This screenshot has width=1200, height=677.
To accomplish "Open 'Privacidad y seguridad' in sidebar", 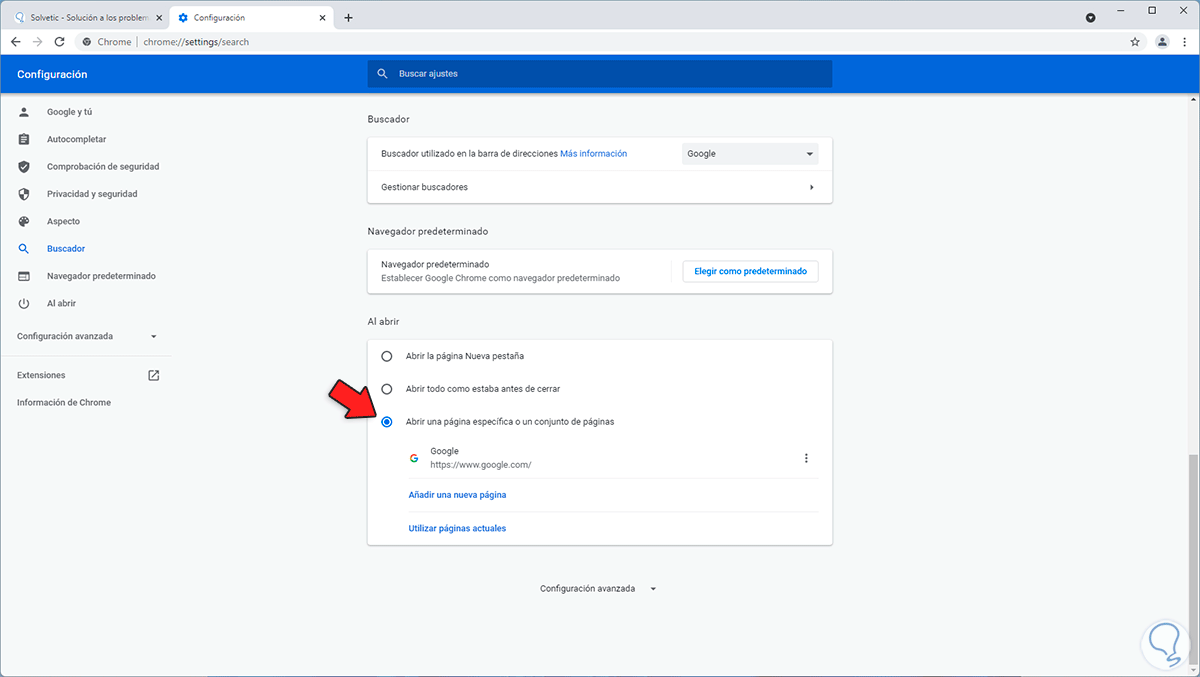I will click(92, 194).
